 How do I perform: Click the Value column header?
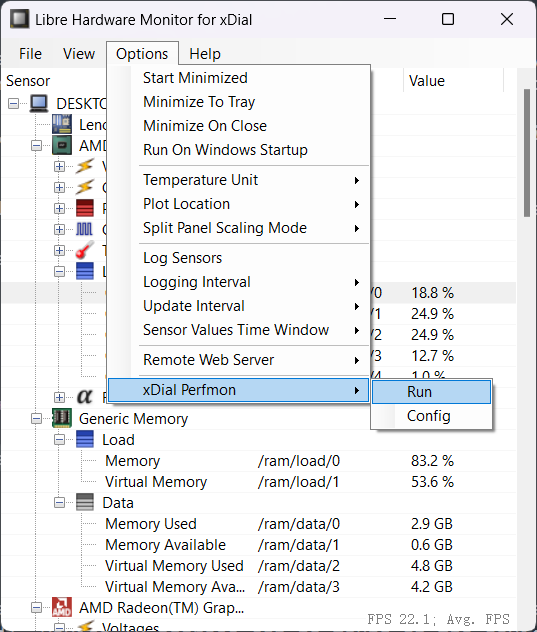427,81
